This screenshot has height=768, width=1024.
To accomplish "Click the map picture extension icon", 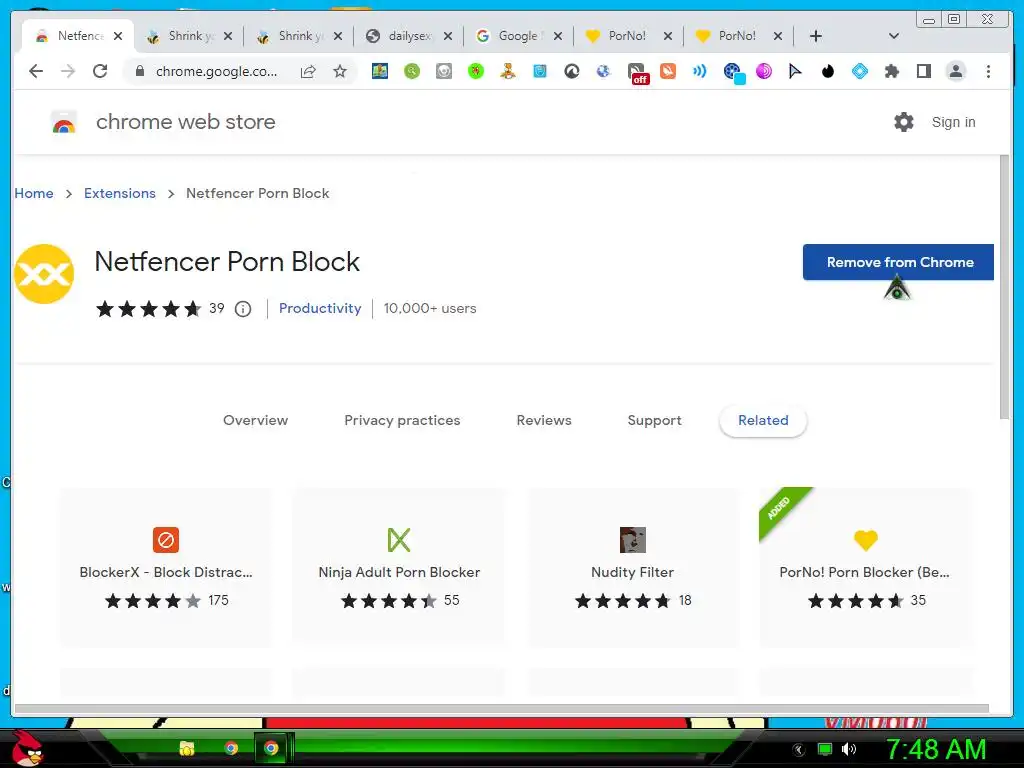I will tap(379, 71).
